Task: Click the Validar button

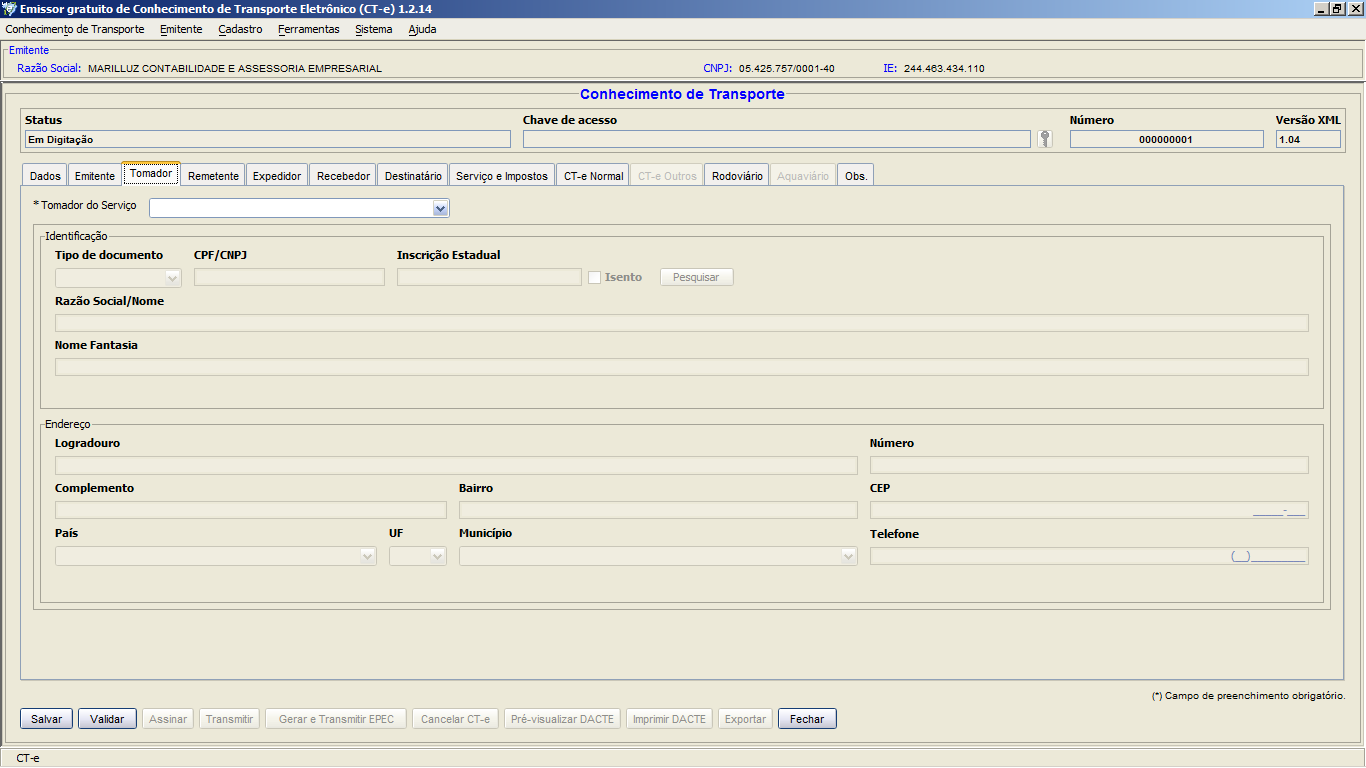Action: (107, 719)
